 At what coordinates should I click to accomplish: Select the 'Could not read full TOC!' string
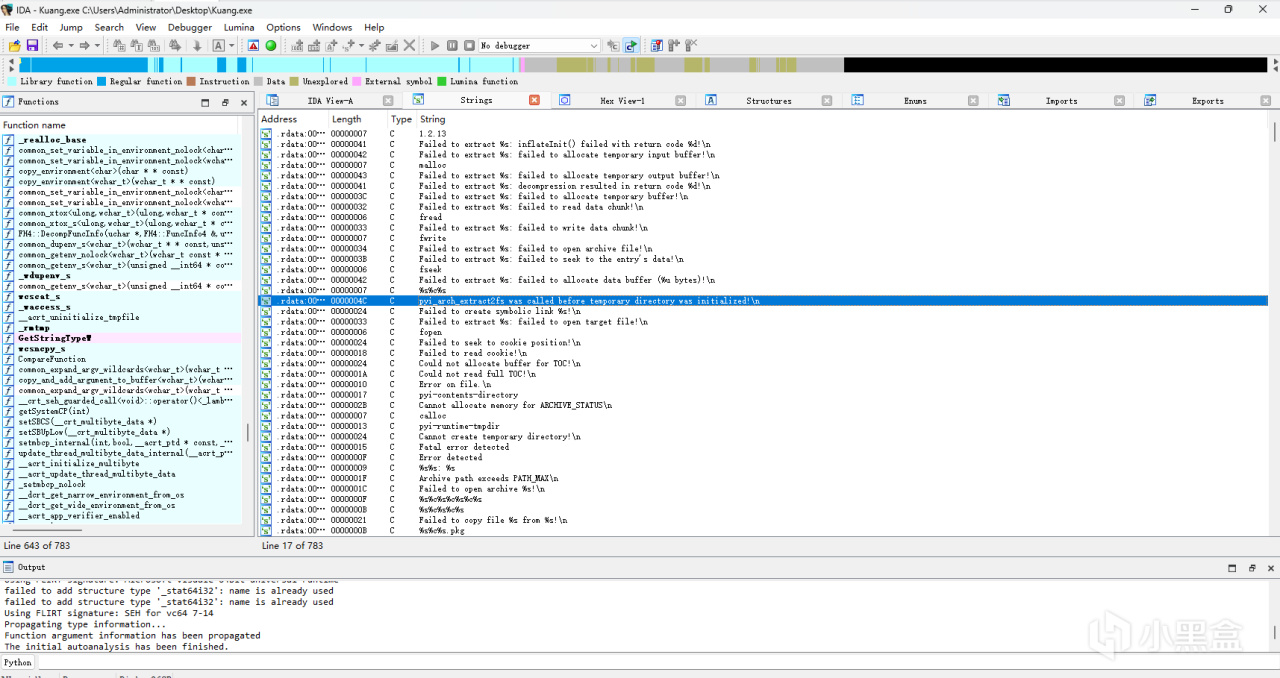point(763,374)
